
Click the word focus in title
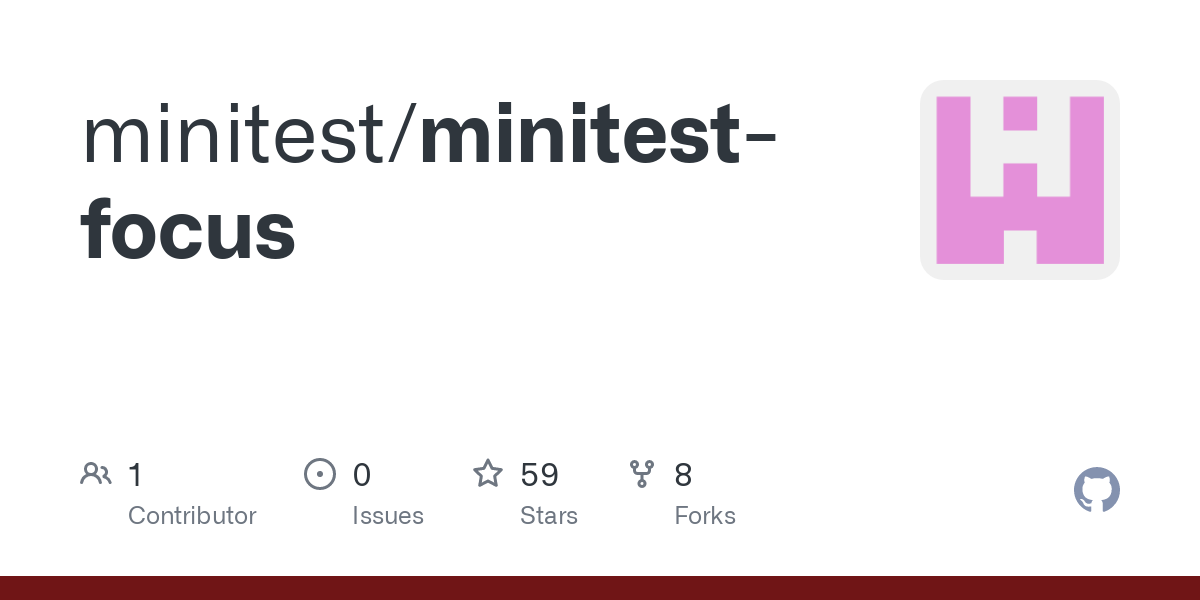[188, 229]
